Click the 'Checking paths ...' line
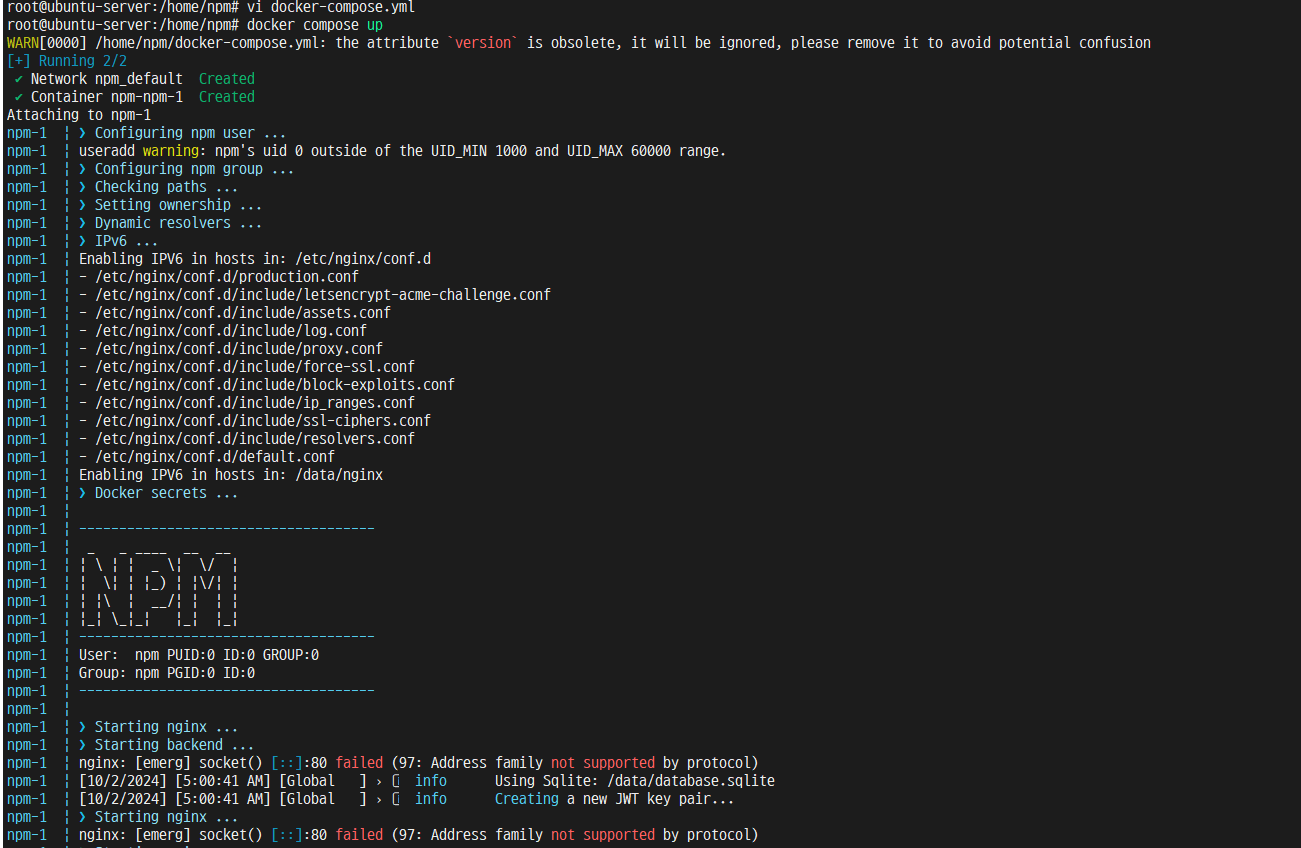This screenshot has height=848, width=1301. tap(159, 187)
